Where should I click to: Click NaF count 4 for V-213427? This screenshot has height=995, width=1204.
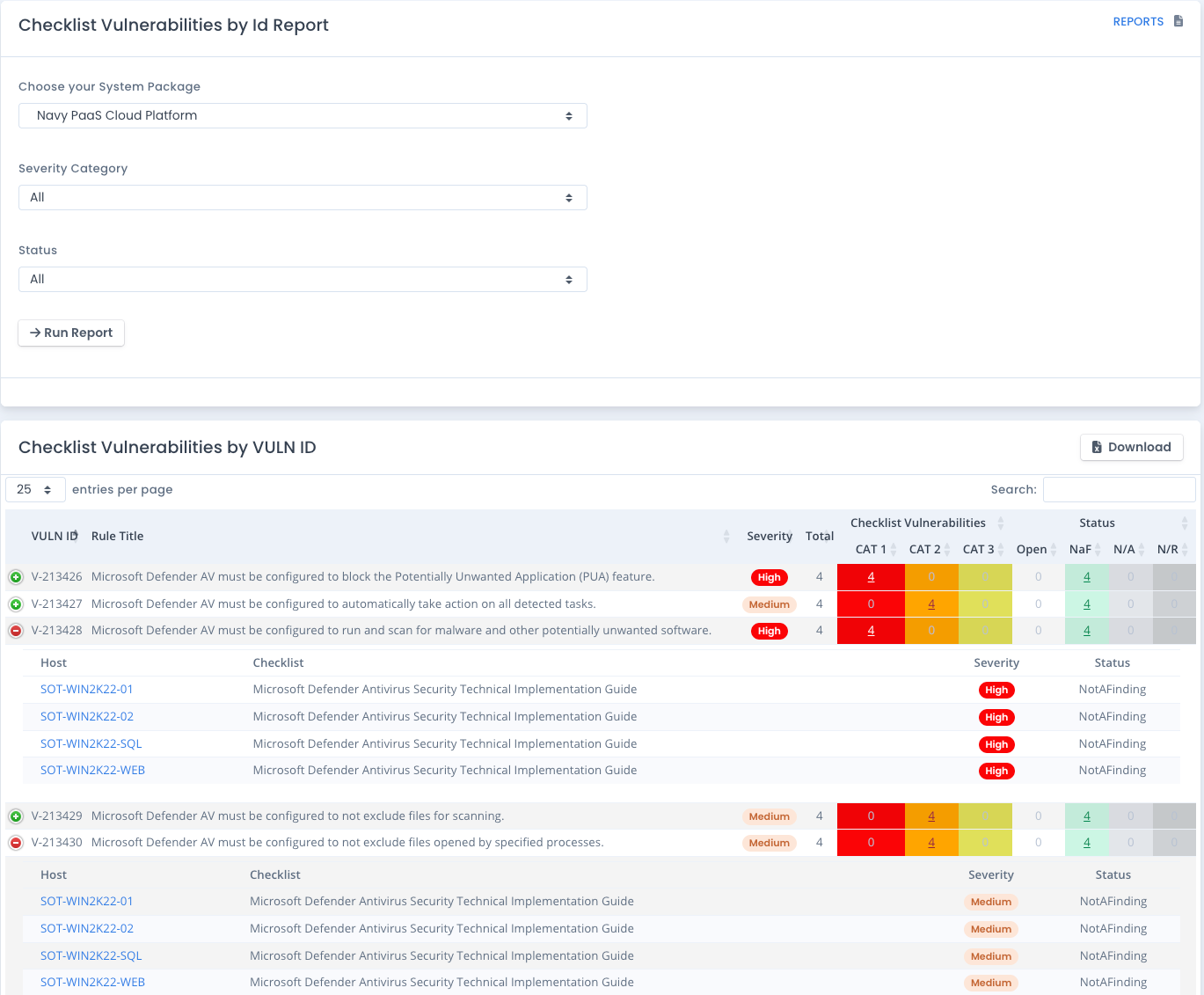tap(1087, 604)
